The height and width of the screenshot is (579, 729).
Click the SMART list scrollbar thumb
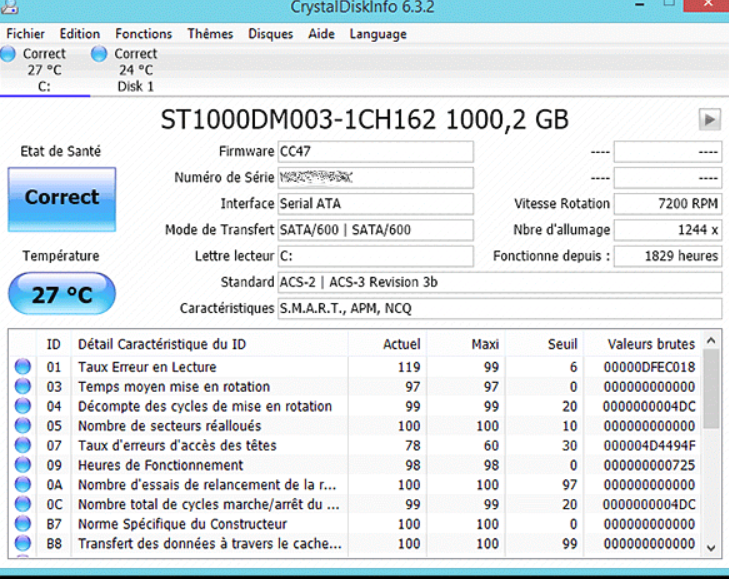point(711,388)
